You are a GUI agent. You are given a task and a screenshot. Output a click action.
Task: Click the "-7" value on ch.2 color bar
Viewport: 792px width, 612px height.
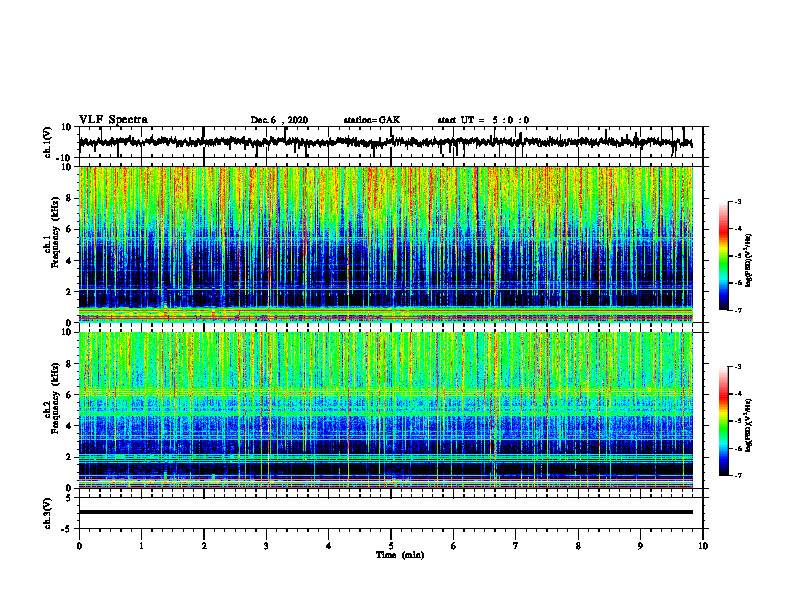pyautogui.click(x=738, y=475)
